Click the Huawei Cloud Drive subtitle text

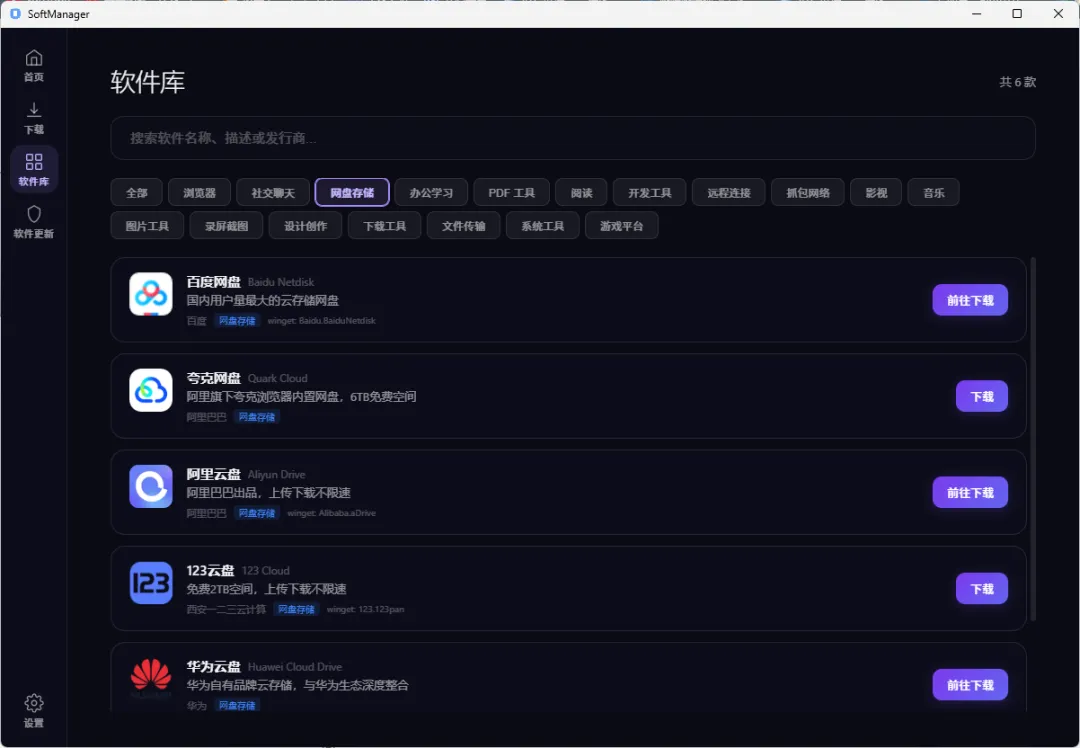(295, 667)
